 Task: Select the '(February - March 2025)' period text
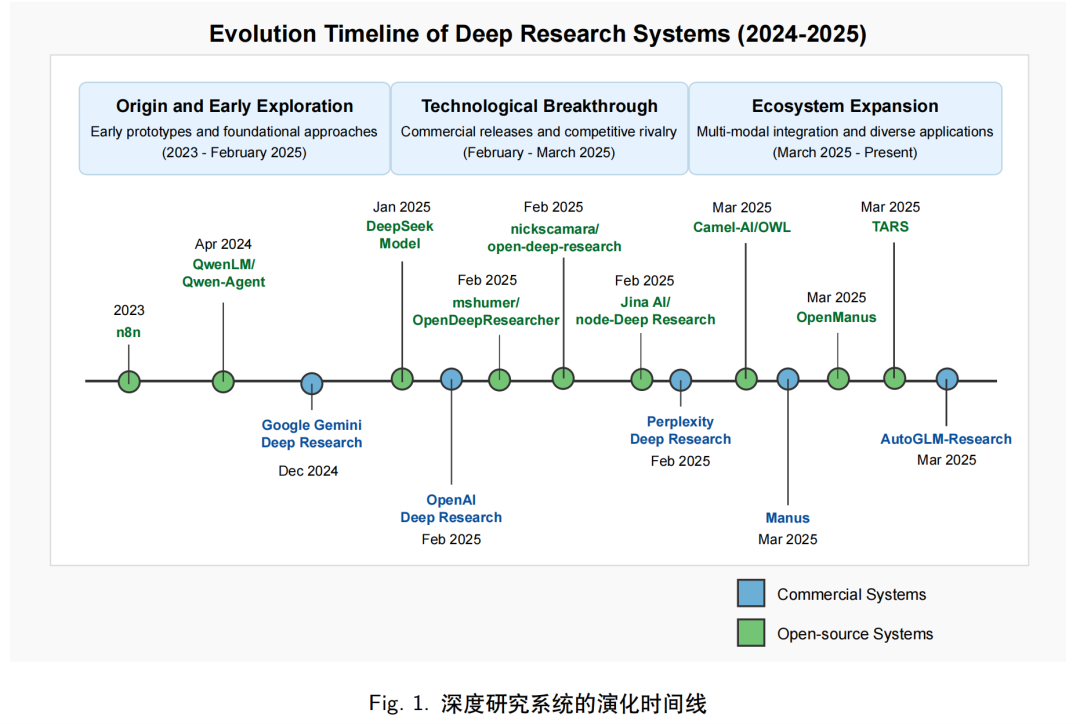point(539,152)
